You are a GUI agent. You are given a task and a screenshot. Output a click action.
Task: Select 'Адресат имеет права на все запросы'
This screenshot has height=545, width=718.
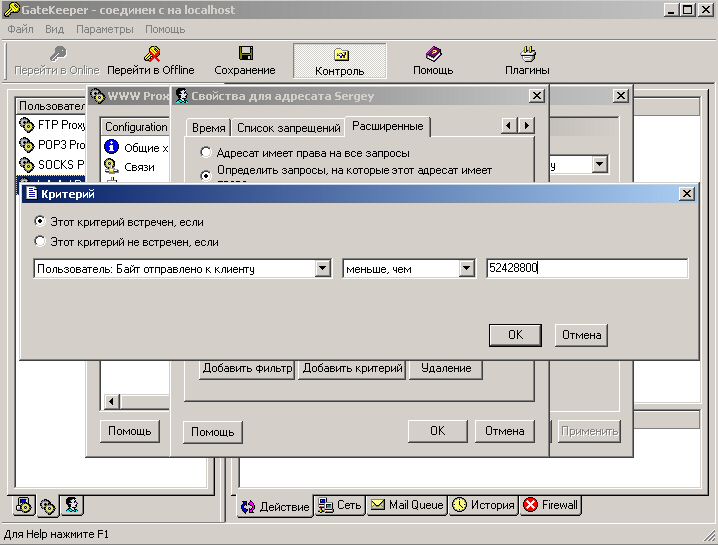[206, 152]
